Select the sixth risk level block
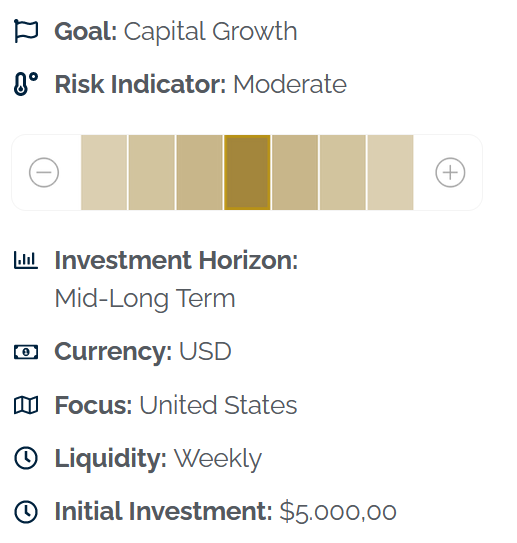The image size is (517, 543). coord(343,172)
